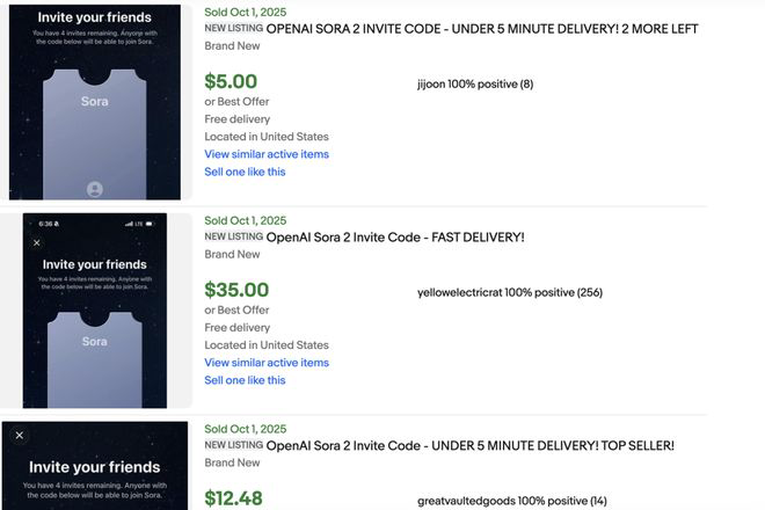Click the profile avatar icon in first listing image
Image resolution: width=765 pixels, height=510 pixels.
[95, 189]
